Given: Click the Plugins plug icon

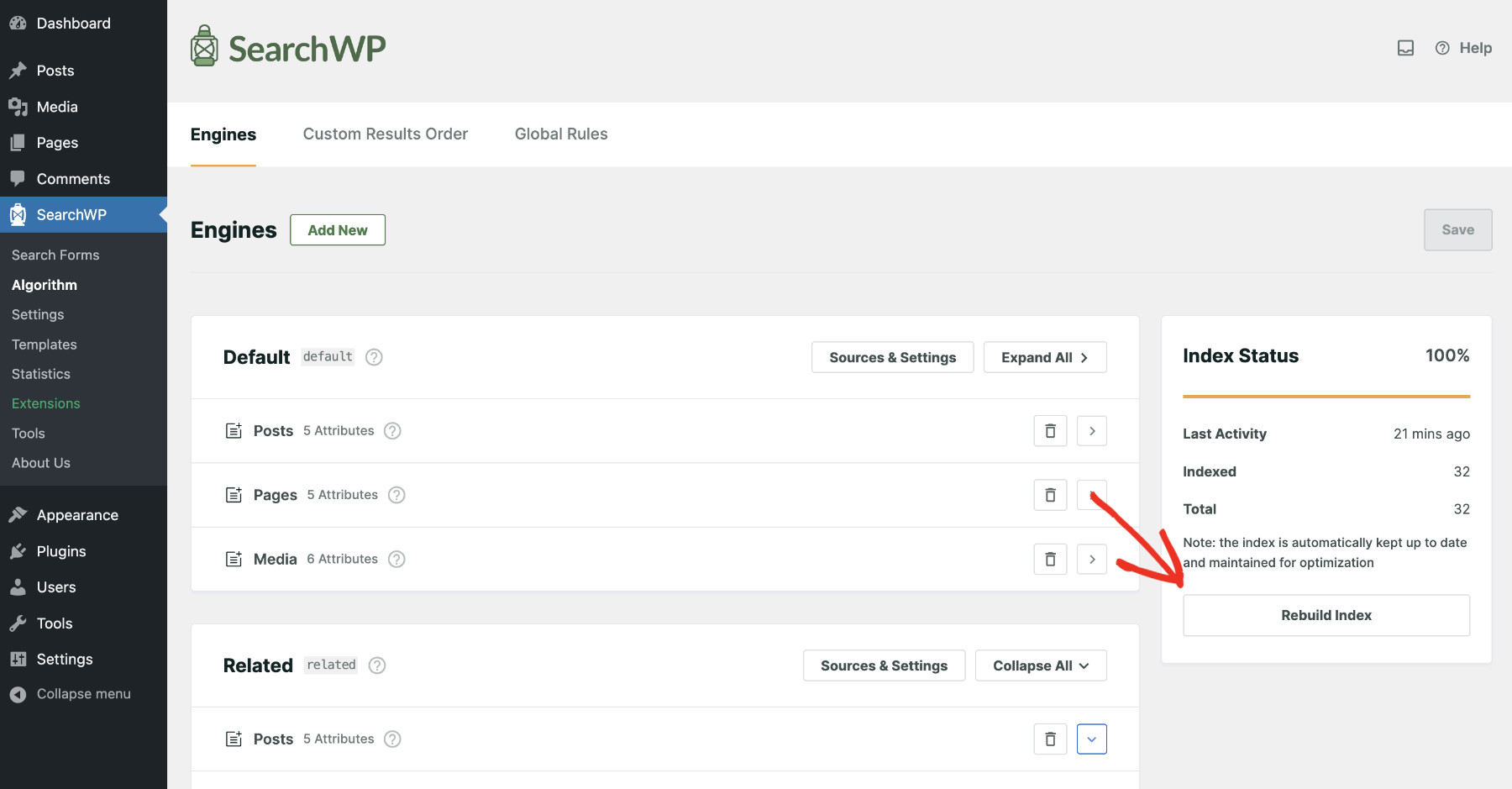Looking at the screenshot, I should tap(18, 551).
